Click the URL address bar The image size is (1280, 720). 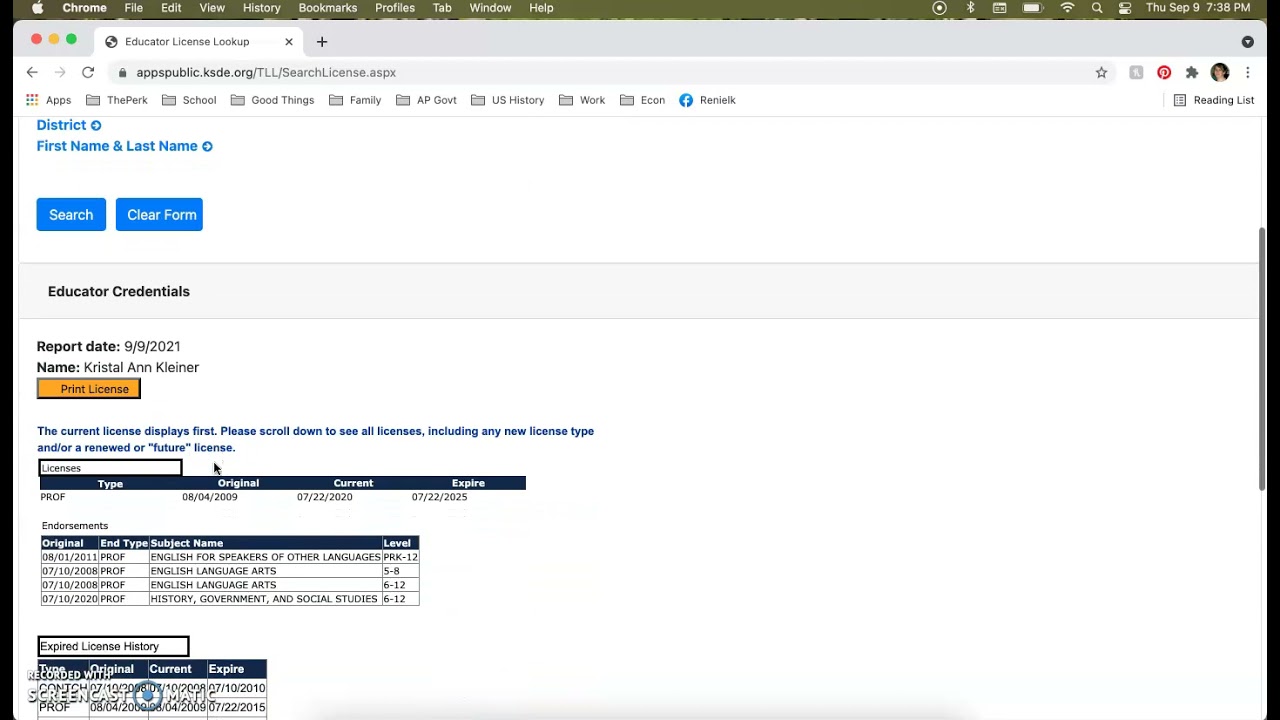pos(600,72)
